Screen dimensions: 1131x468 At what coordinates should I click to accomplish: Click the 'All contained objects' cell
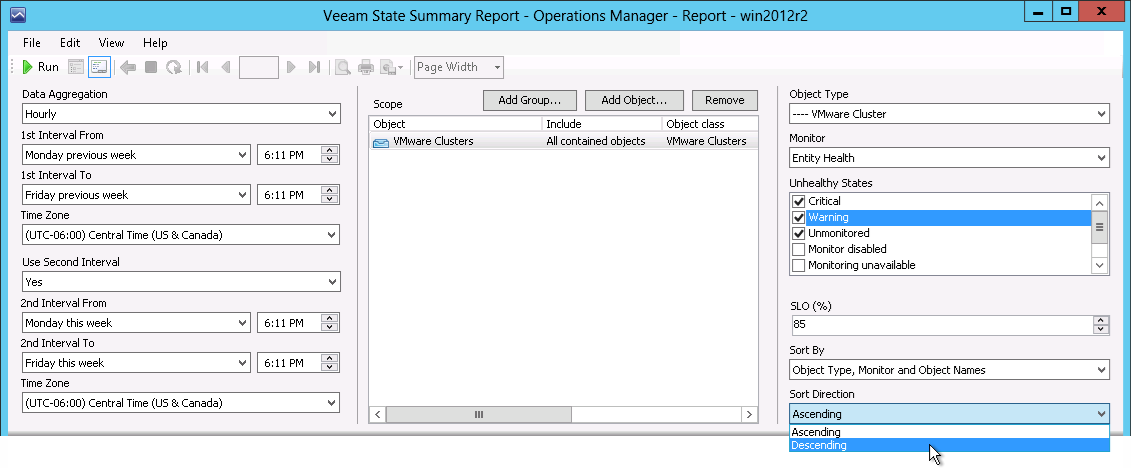tap(596, 141)
